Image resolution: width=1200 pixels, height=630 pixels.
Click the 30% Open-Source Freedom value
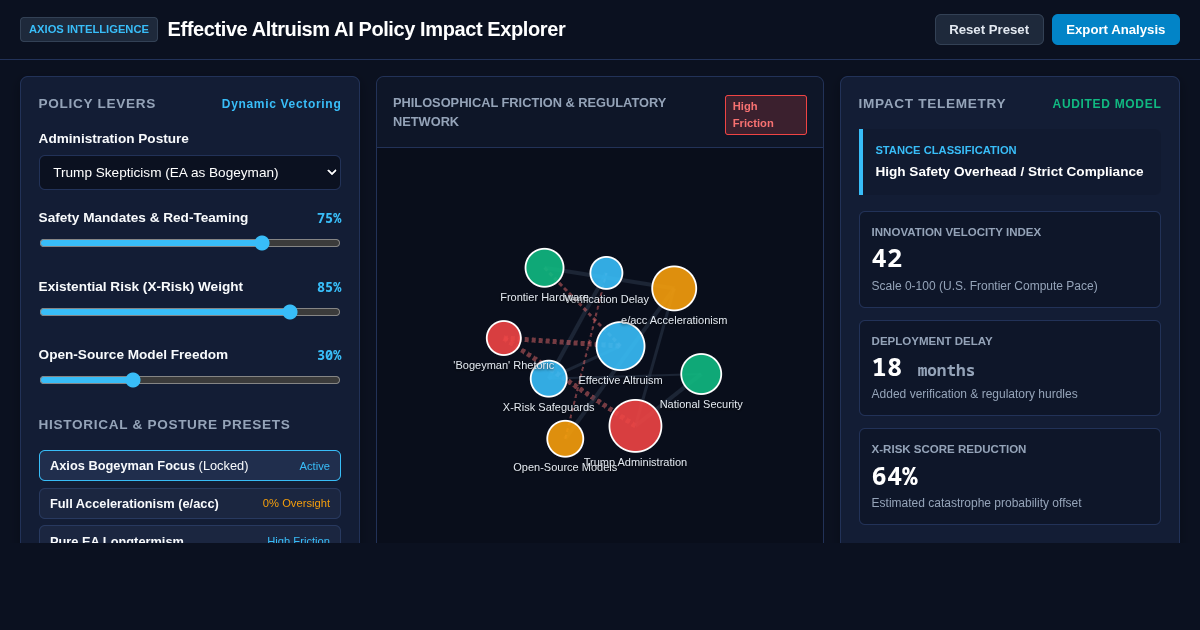(329, 355)
